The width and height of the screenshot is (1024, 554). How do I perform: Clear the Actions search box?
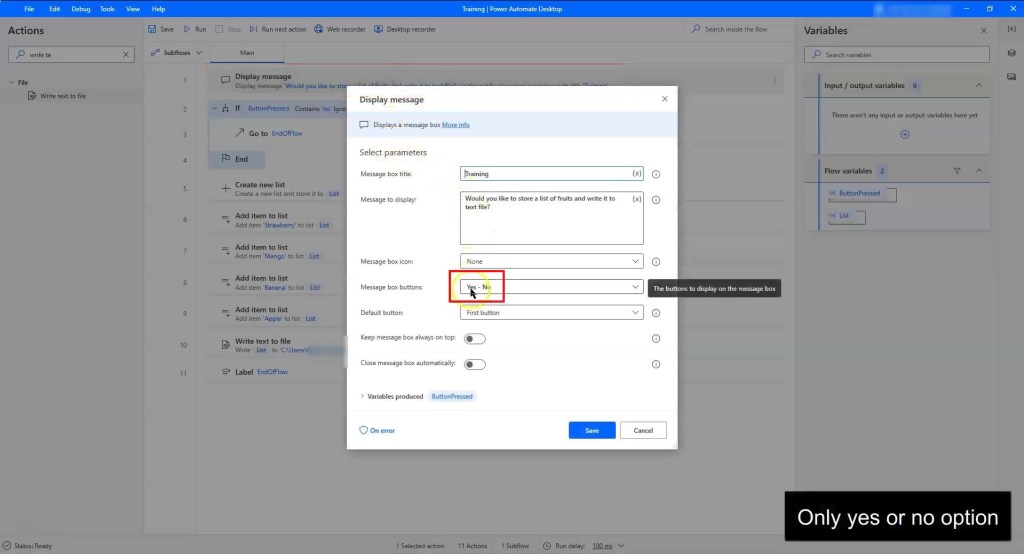pyautogui.click(x=126, y=55)
